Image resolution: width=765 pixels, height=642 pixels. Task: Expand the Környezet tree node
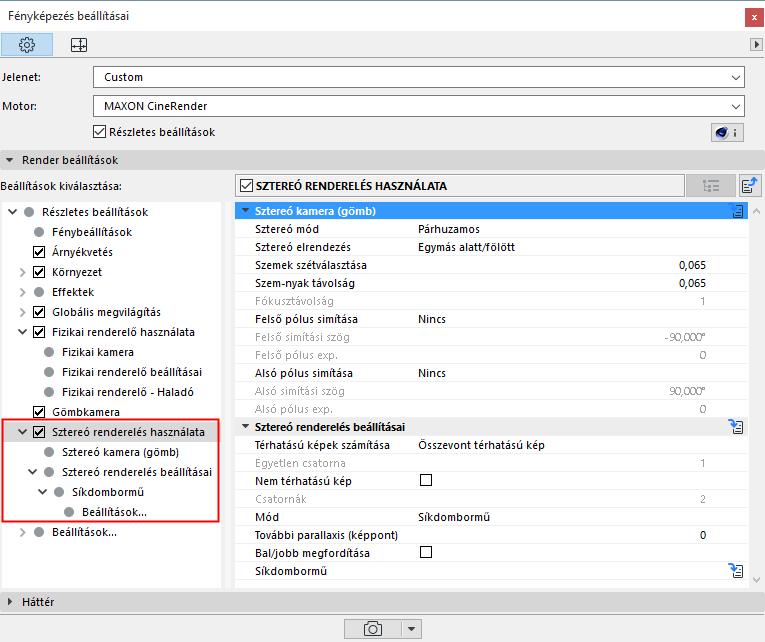(x=22, y=272)
